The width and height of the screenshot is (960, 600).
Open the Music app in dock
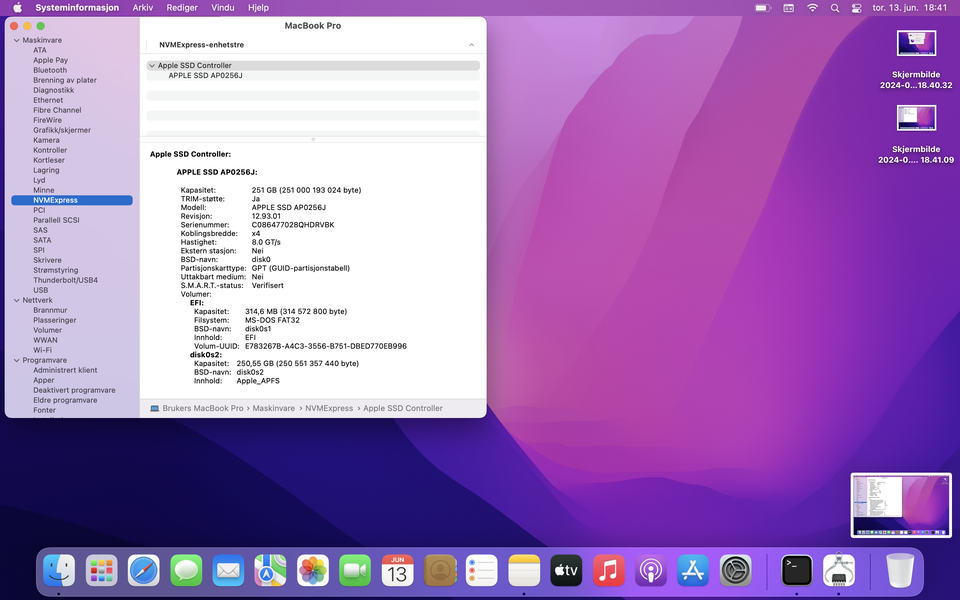click(608, 571)
